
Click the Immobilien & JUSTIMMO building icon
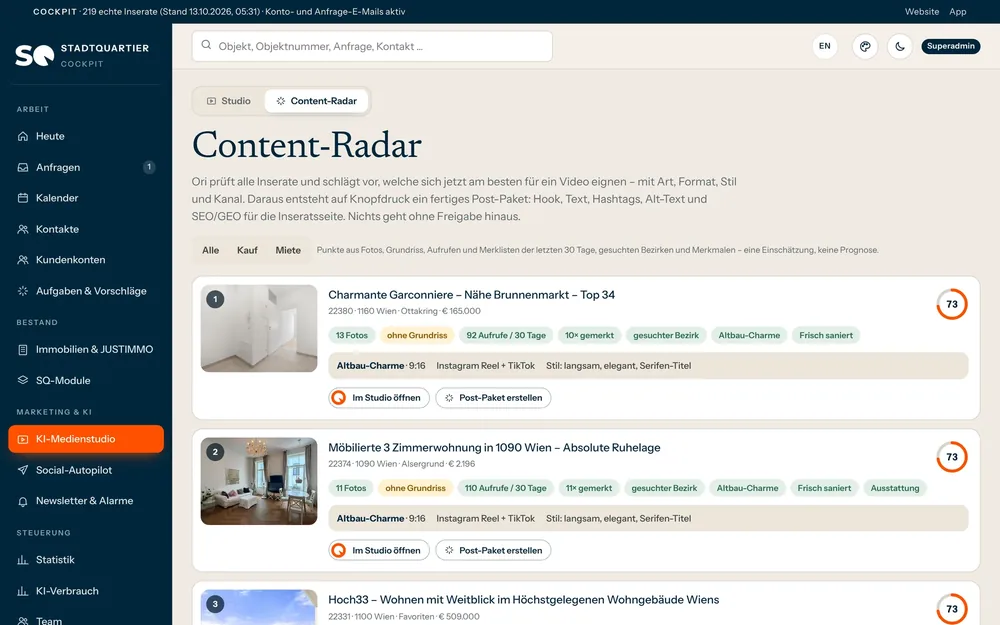pyautogui.click(x=23, y=349)
